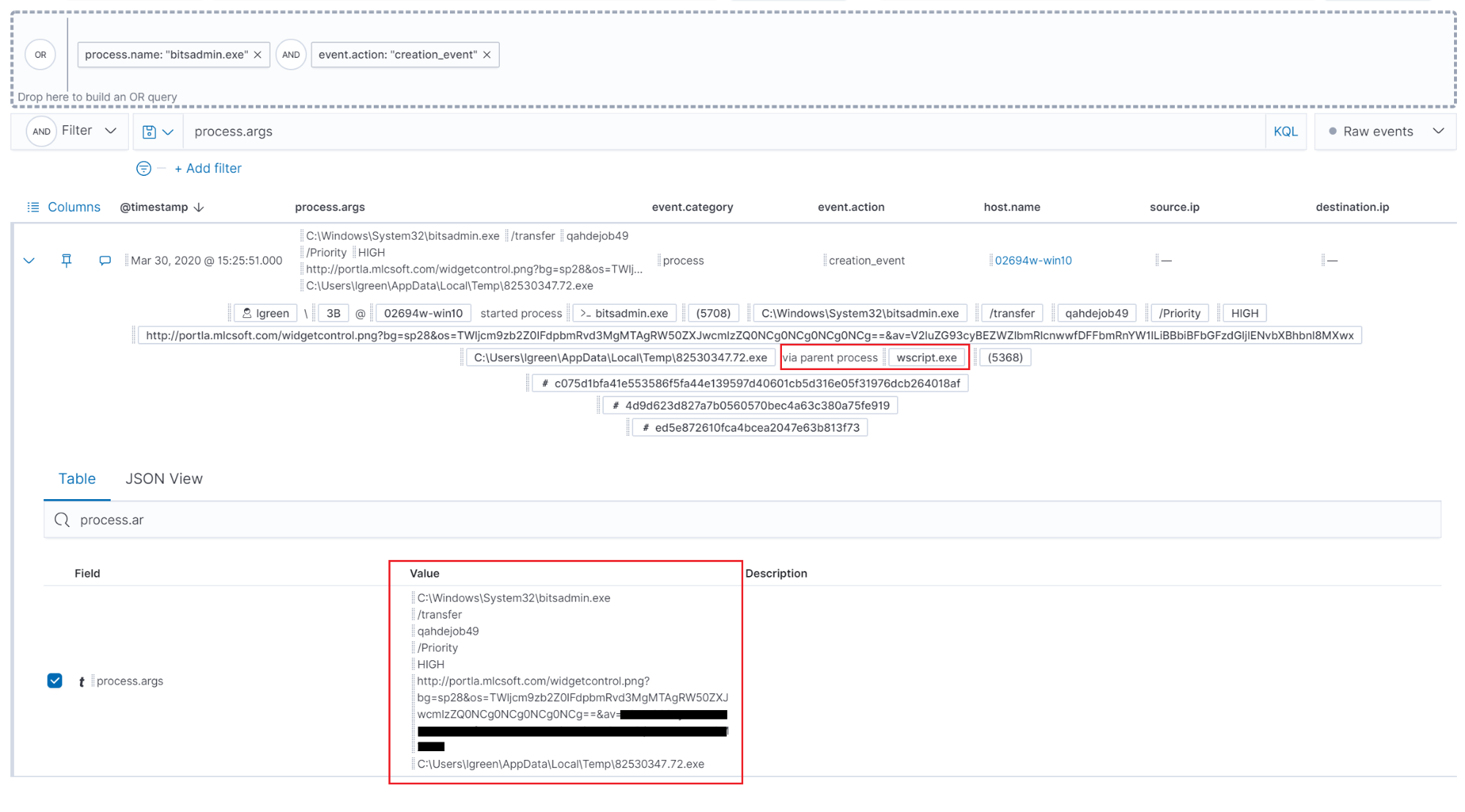1465x812 pixels.
Task: Click the bookmark/pin icon on event row
Action: (x=65, y=260)
